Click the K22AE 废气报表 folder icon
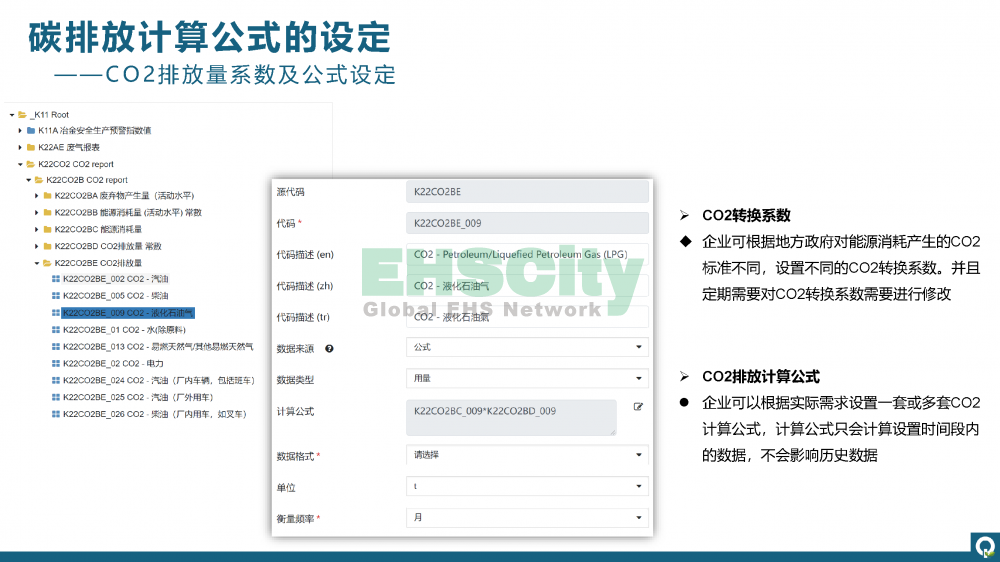 (x=31, y=147)
